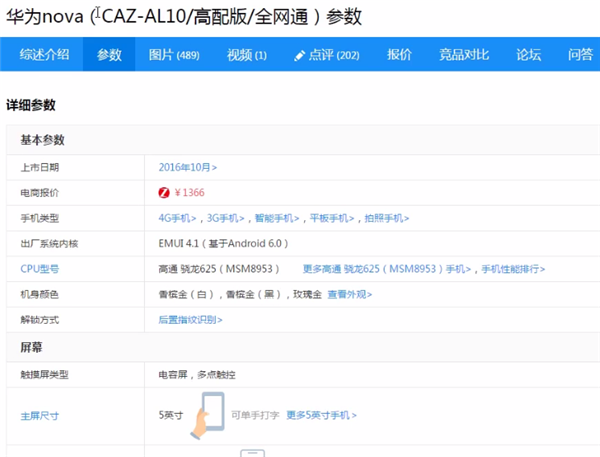Open the 视频 (1) tab
The height and width of the screenshot is (457, 600).
coord(247,55)
